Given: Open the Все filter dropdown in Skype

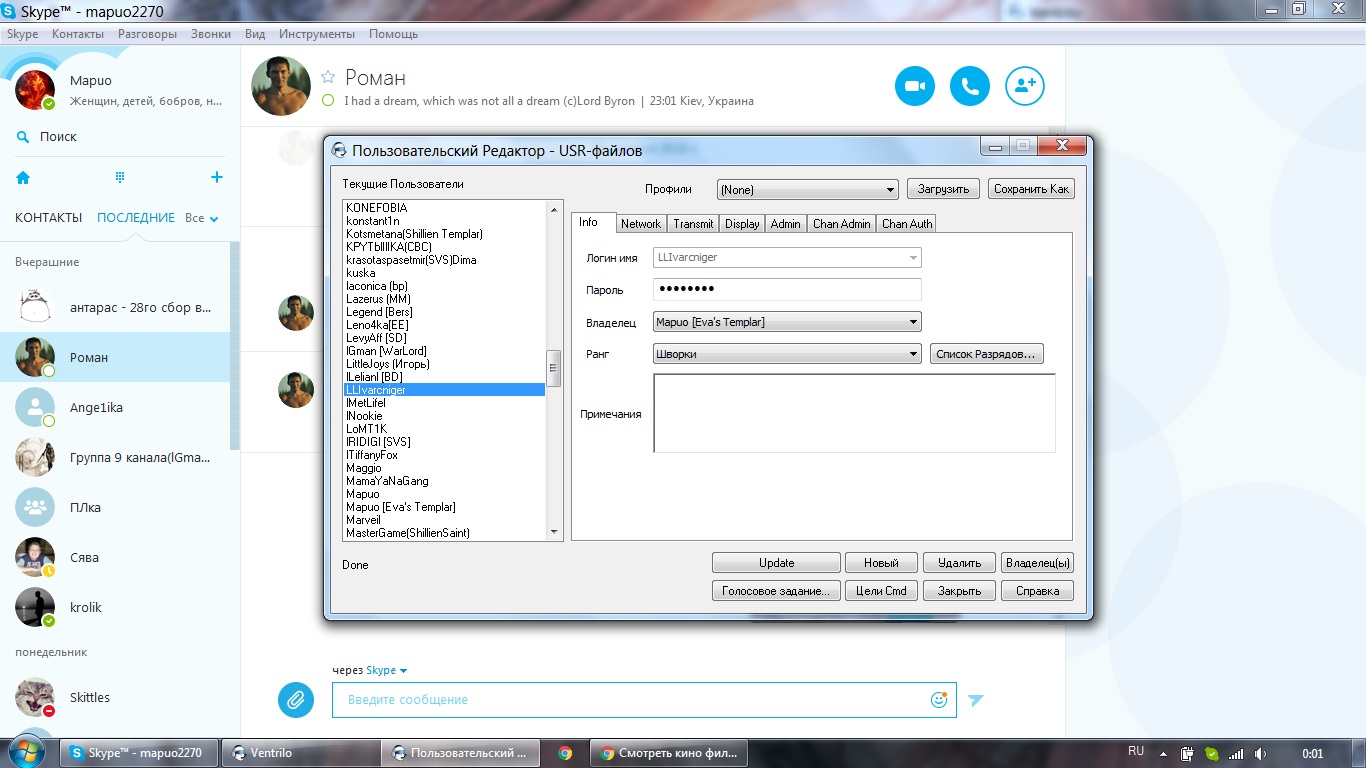Looking at the screenshot, I should click(x=202, y=218).
